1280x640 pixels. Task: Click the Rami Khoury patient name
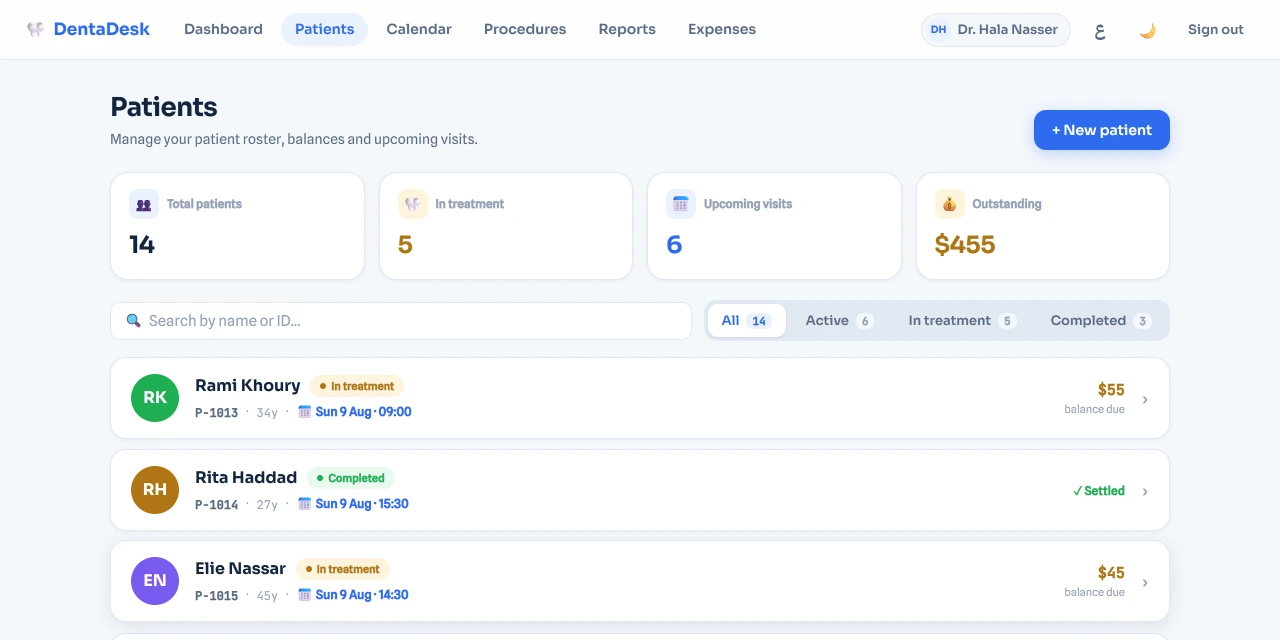[x=248, y=386]
